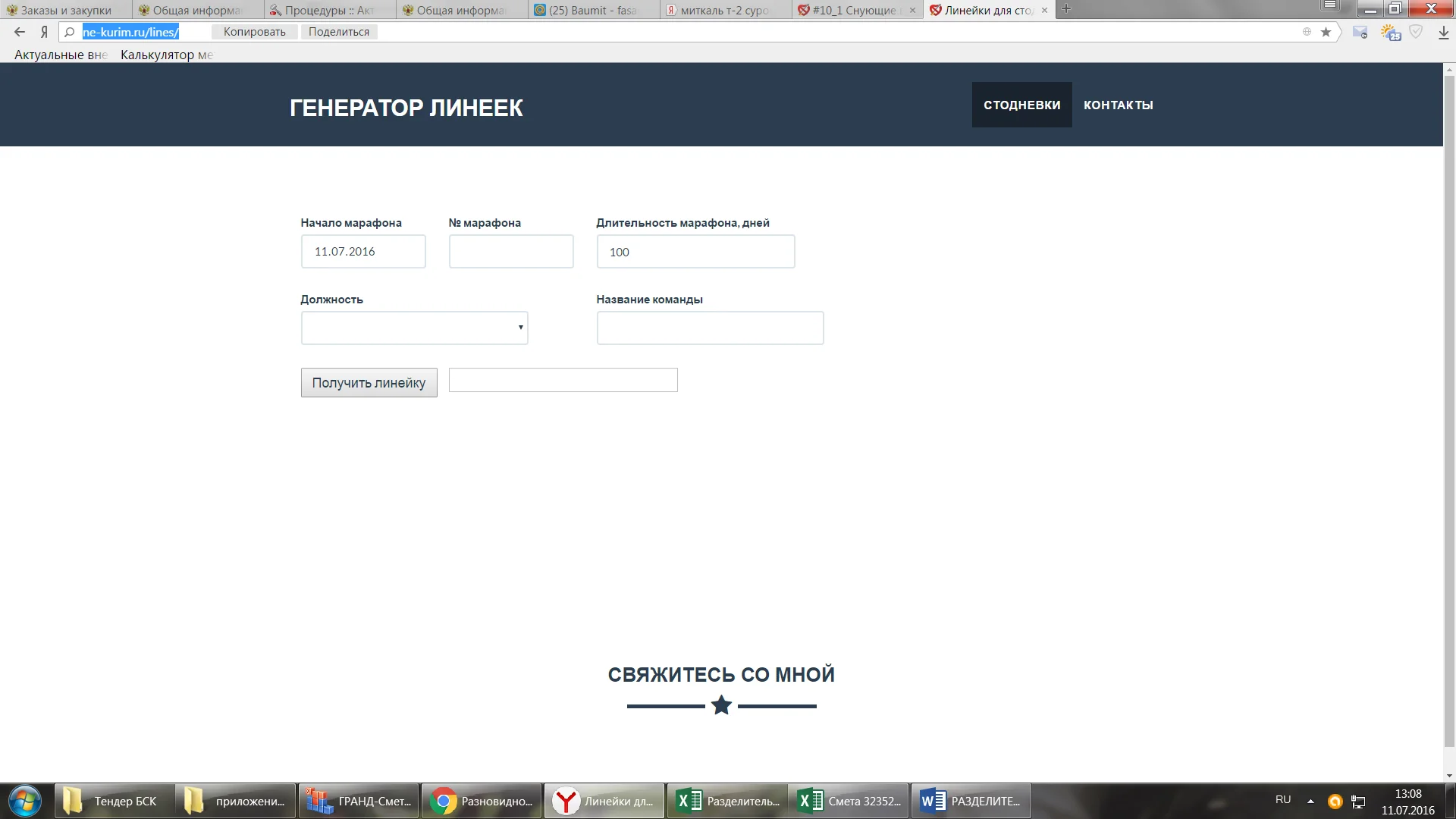
Task: Open the Должность dropdown
Action: pyautogui.click(x=414, y=328)
